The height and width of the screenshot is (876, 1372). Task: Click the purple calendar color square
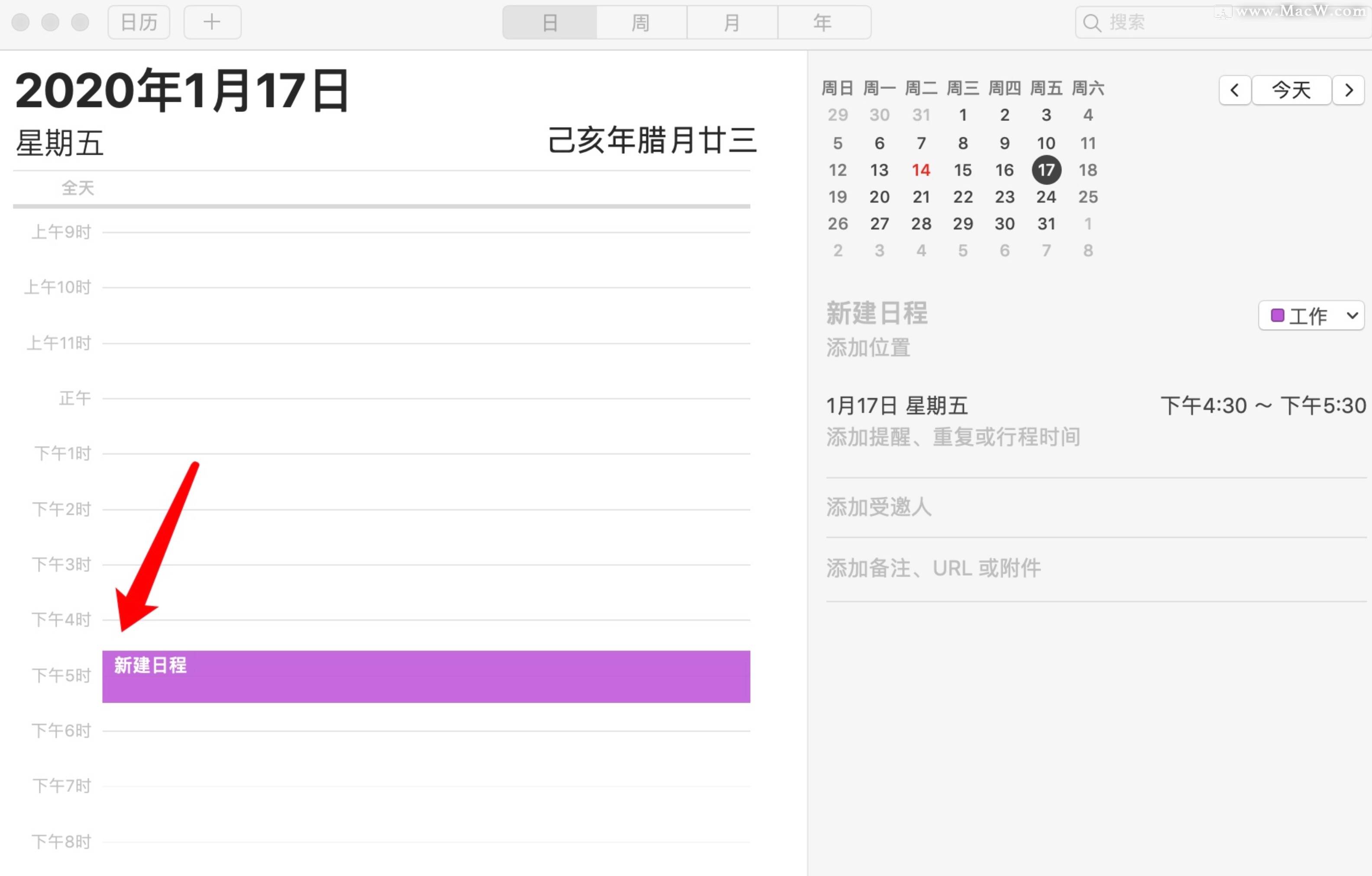1278,315
